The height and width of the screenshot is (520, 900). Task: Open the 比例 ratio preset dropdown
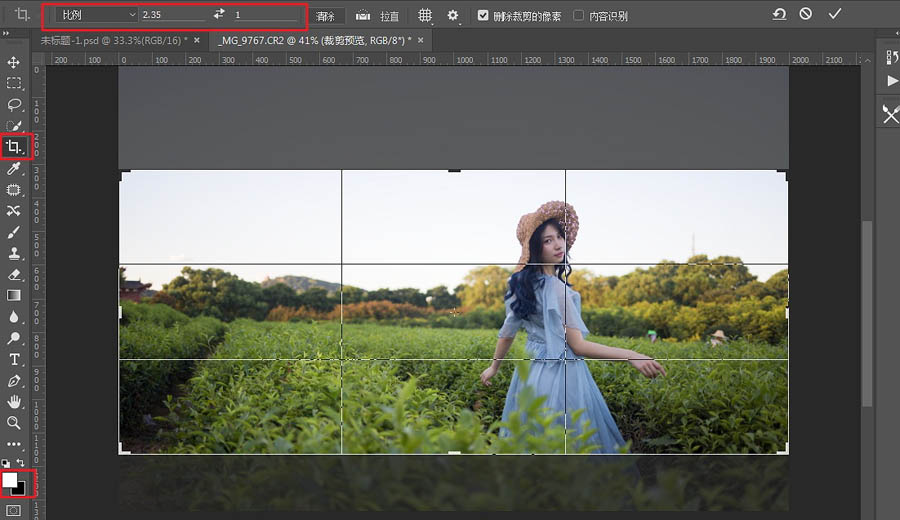(x=96, y=15)
